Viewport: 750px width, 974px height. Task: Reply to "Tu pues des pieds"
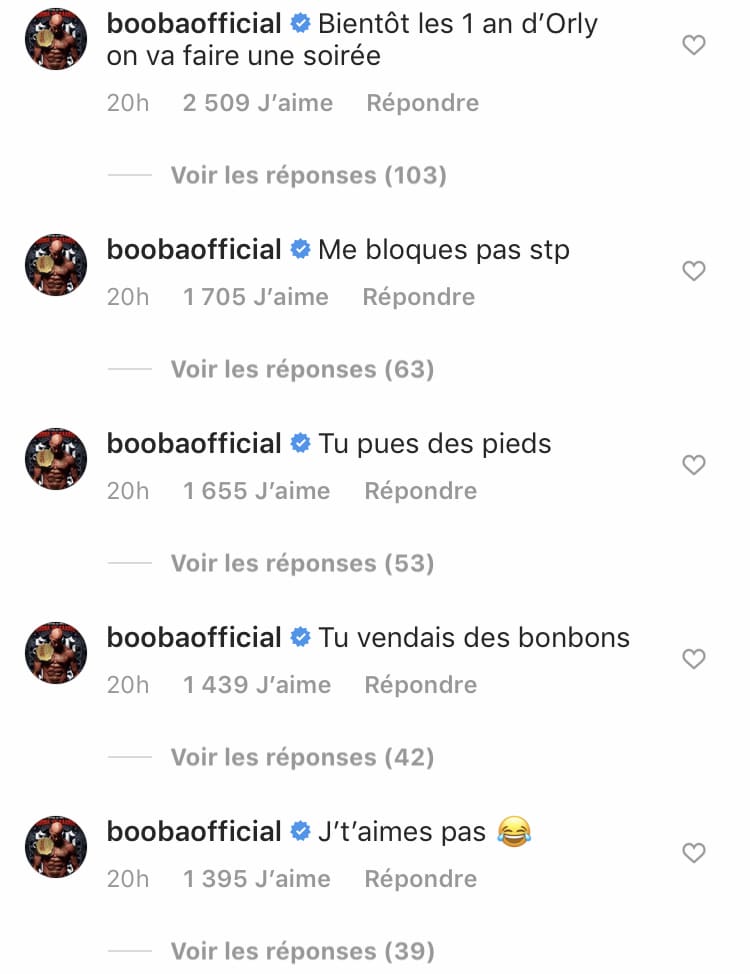click(420, 491)
